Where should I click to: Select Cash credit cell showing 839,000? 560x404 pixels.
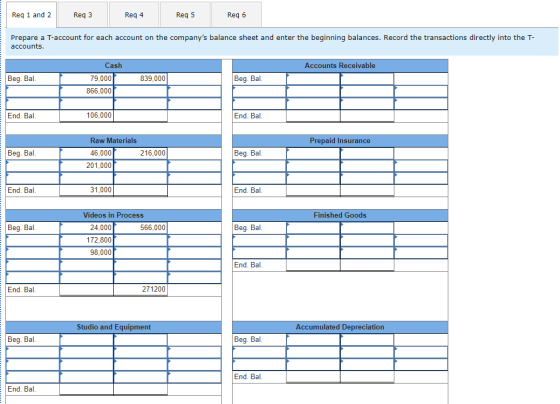140,79
